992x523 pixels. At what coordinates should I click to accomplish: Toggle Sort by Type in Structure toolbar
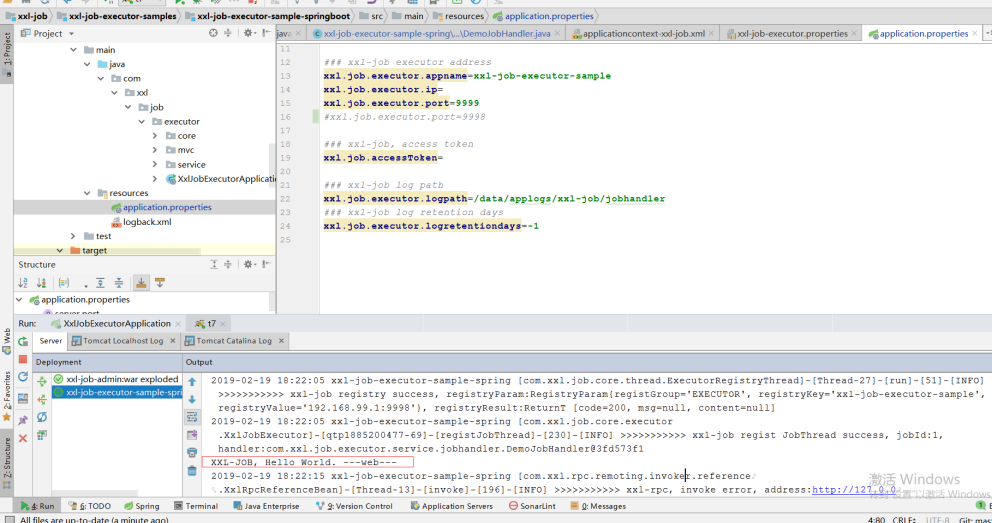tap(42, 283)
